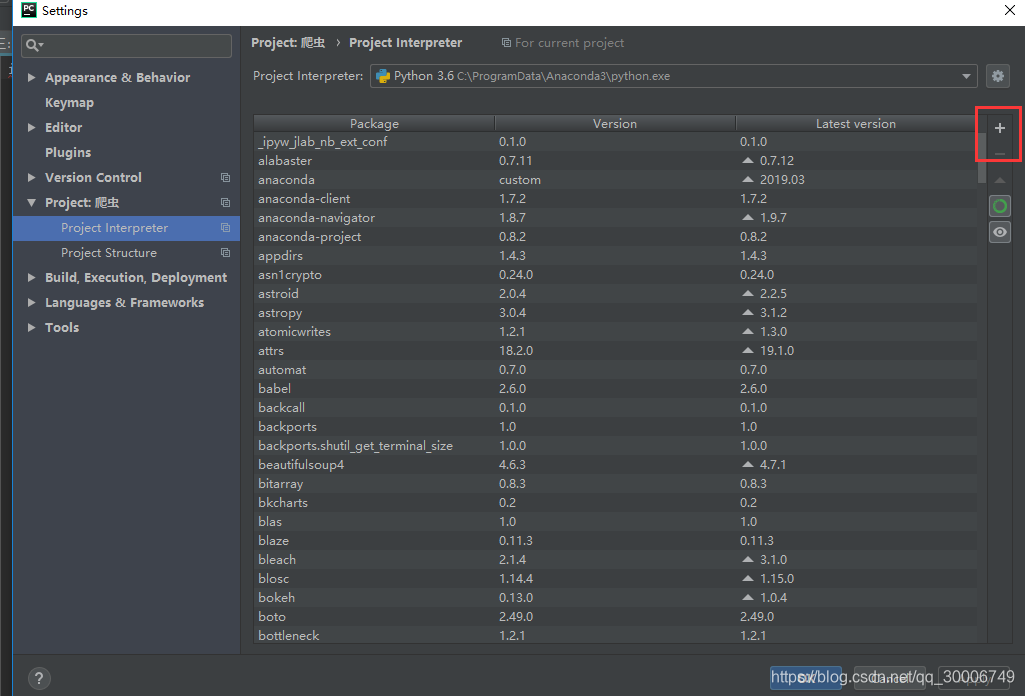
Task: Open the Keymap settings page
Action: (x=69, y=103)
